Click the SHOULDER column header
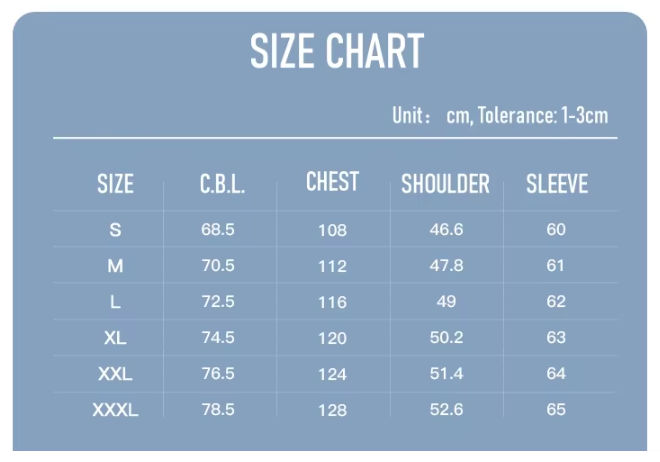Screen dimensions: 660x462 point(445,184)
